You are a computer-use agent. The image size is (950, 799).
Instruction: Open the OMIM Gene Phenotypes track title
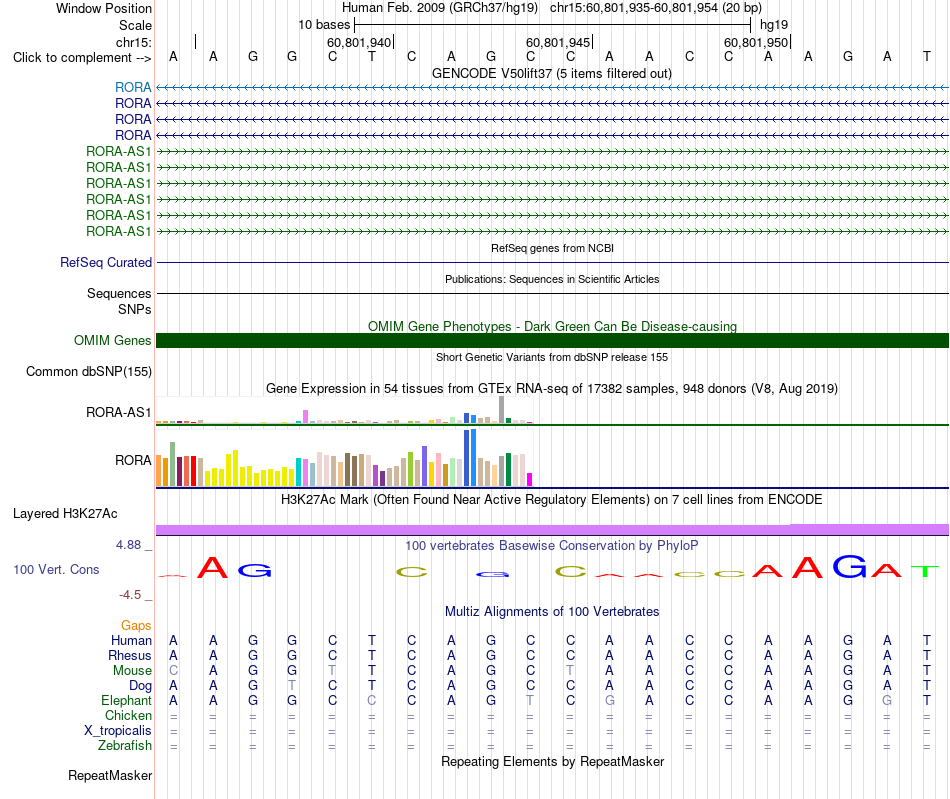point(552,327)
